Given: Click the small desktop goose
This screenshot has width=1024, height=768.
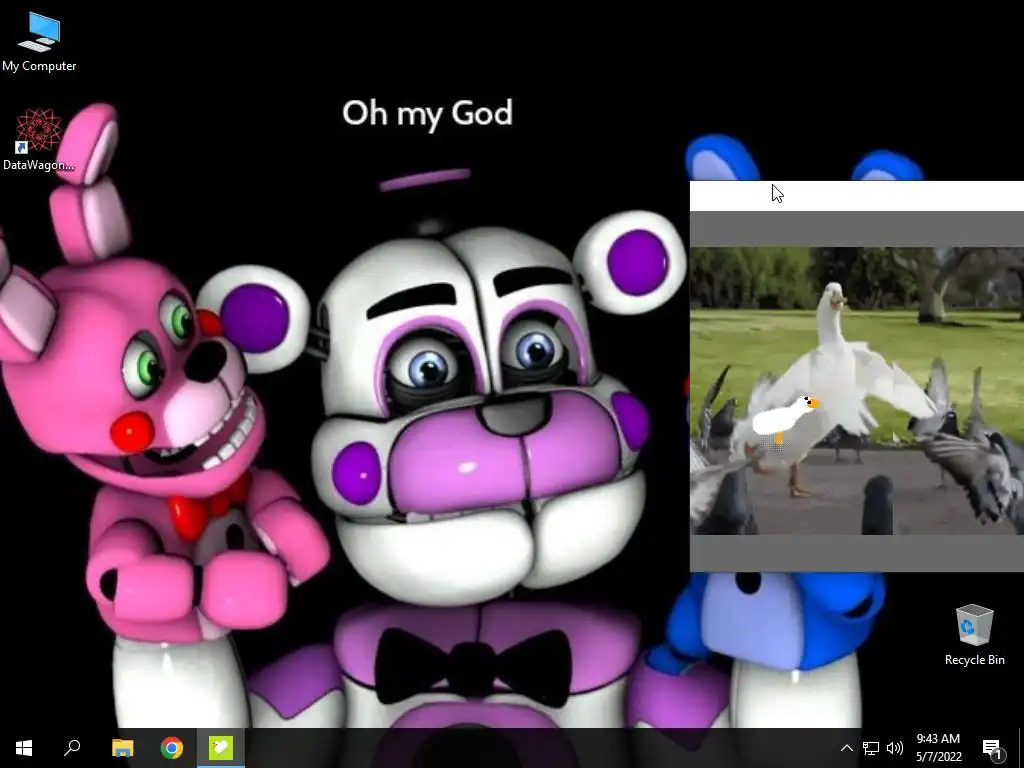Looking at the screenshot, I should click(786, 419).
